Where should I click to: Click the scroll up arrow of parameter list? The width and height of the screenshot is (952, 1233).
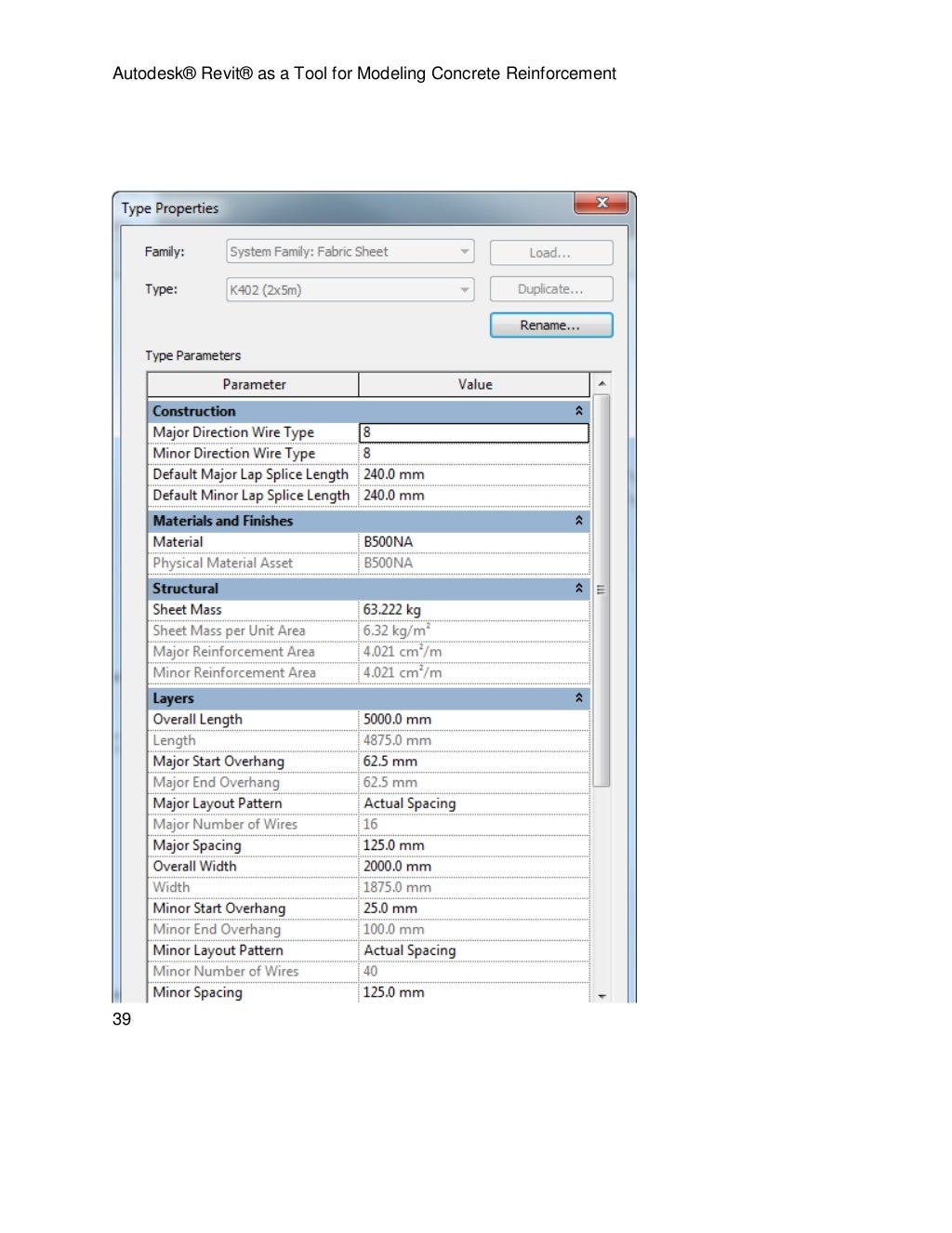point(602,384)
